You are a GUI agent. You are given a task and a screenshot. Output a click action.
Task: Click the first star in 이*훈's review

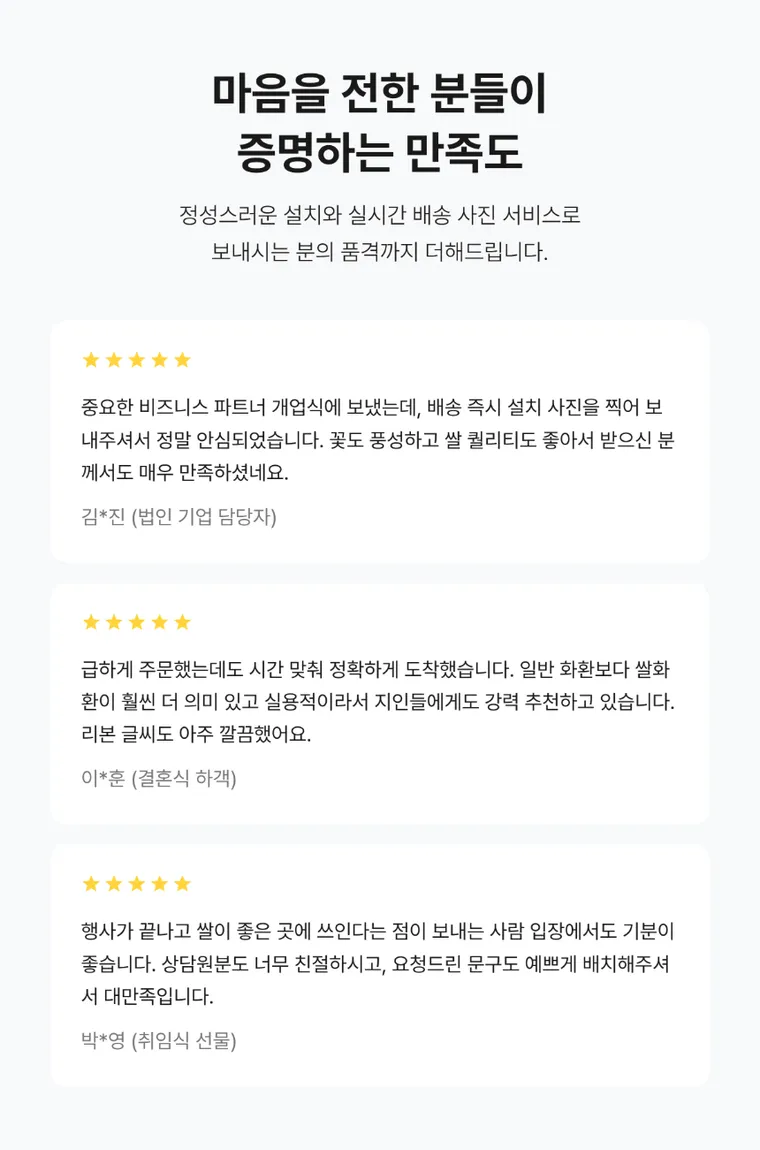click(91, 622)
